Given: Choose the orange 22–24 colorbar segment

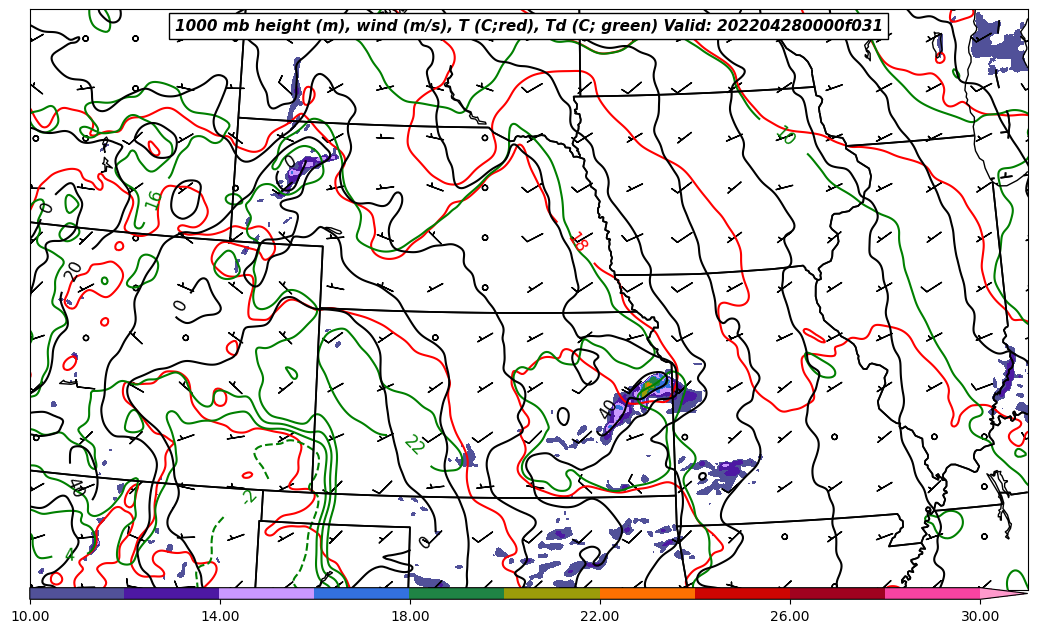Looking at the screenshot, I should click(647, 593).
